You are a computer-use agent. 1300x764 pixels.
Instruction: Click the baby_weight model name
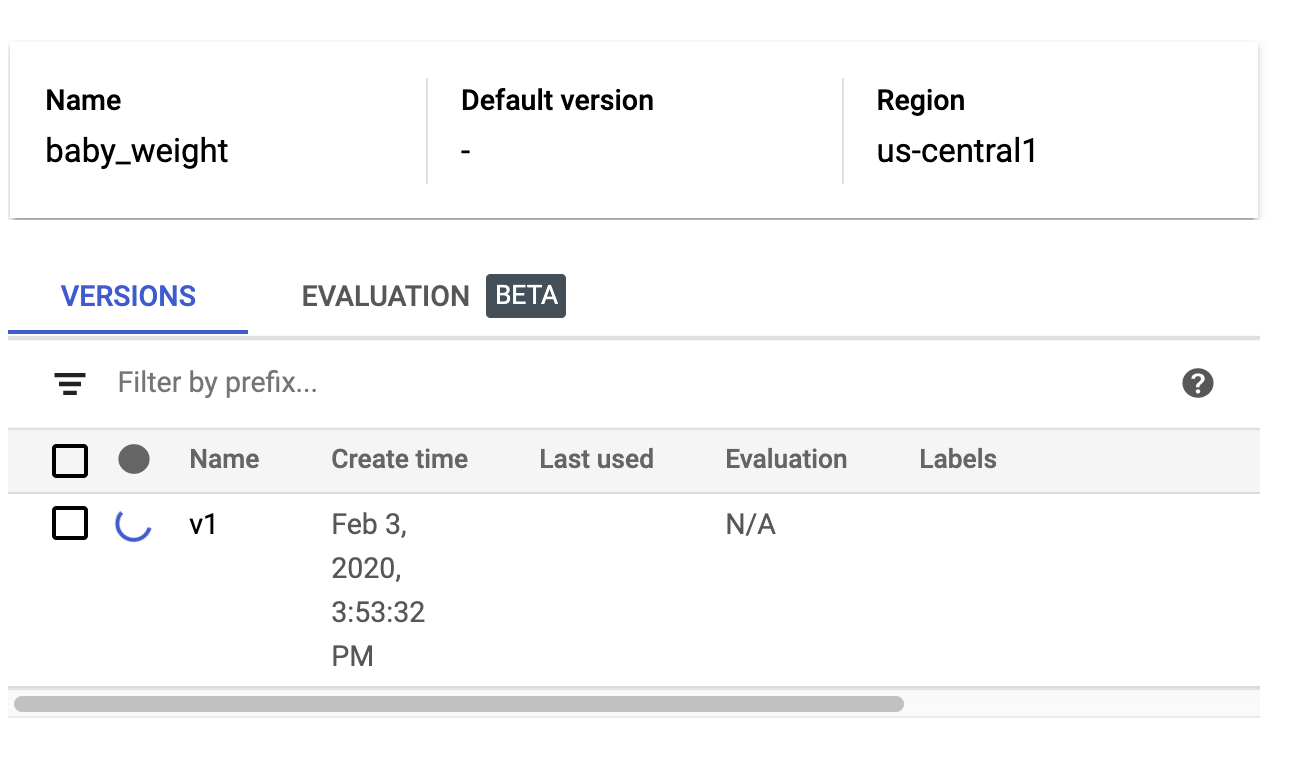tap(137, 151)
